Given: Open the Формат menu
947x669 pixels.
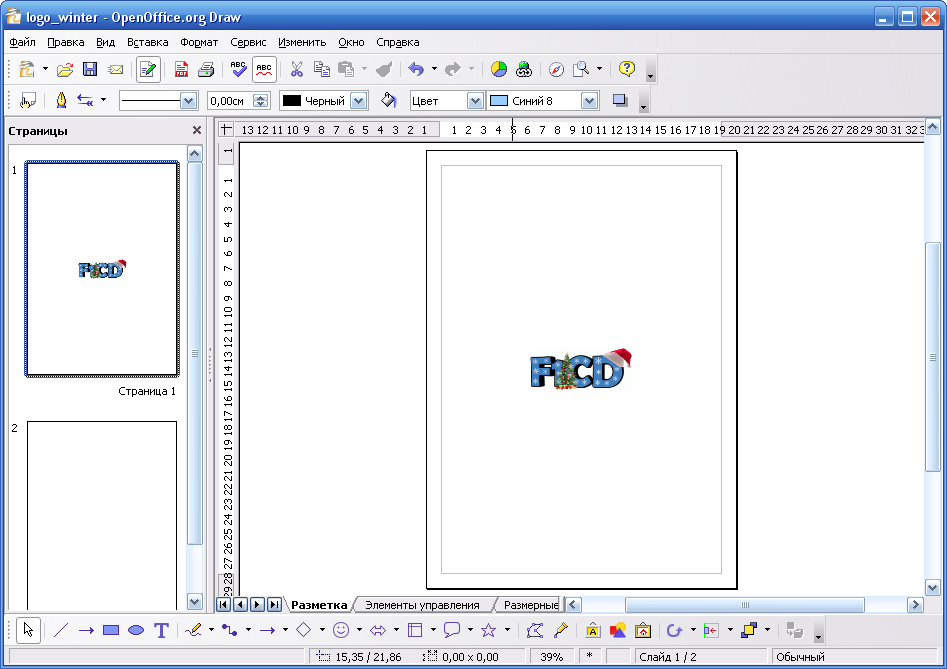Looking at the screenshot, I should [x=199, y=42].
